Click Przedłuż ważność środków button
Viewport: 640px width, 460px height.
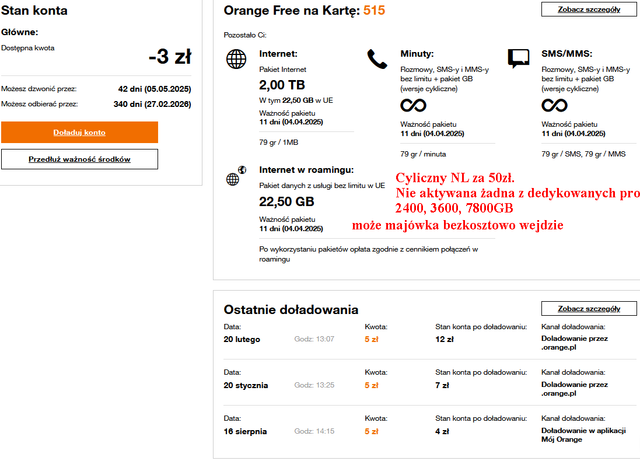[x=79, y=159]
